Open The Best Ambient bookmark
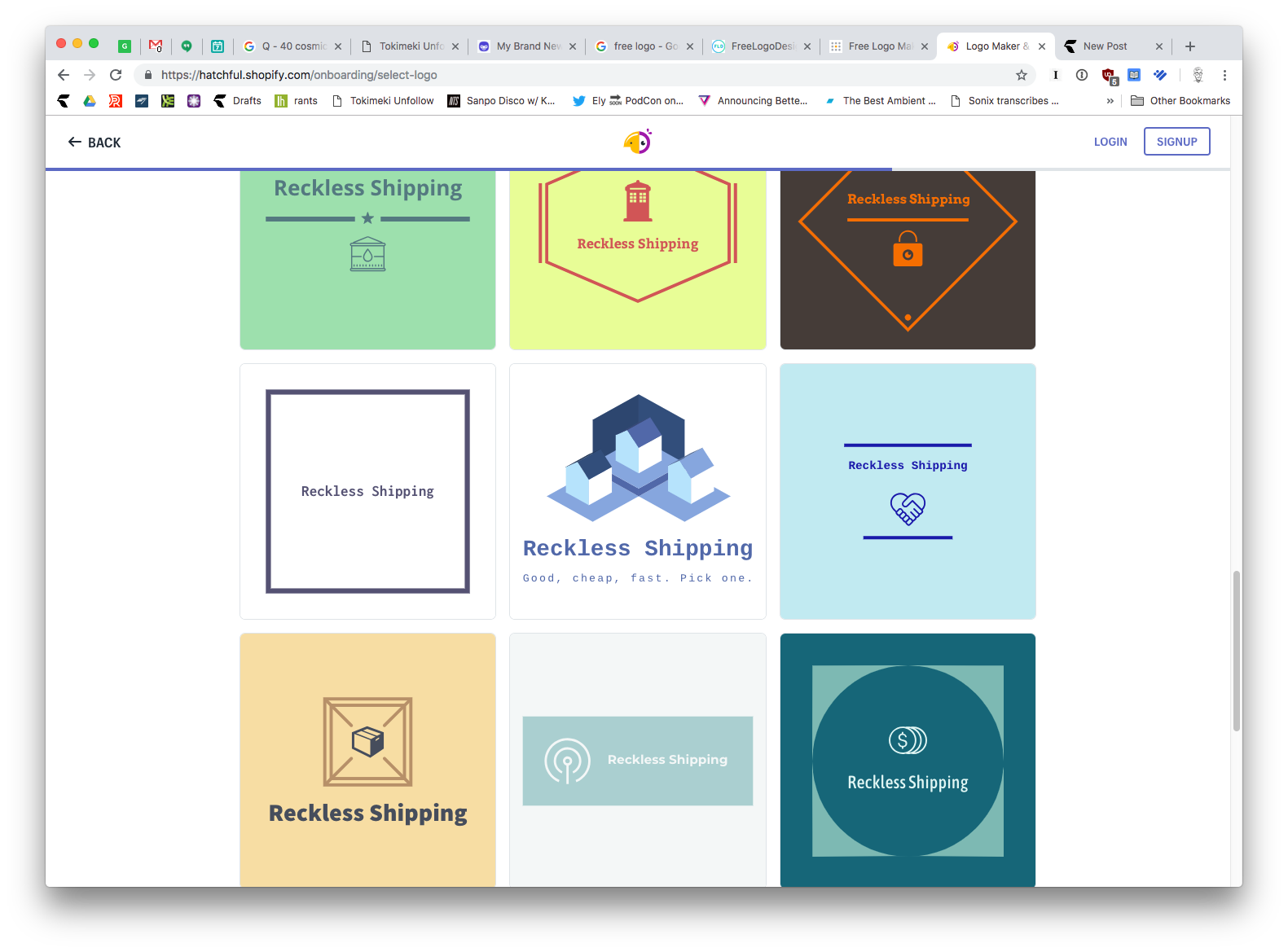The image size is (1288, 952). pos(880,101)
